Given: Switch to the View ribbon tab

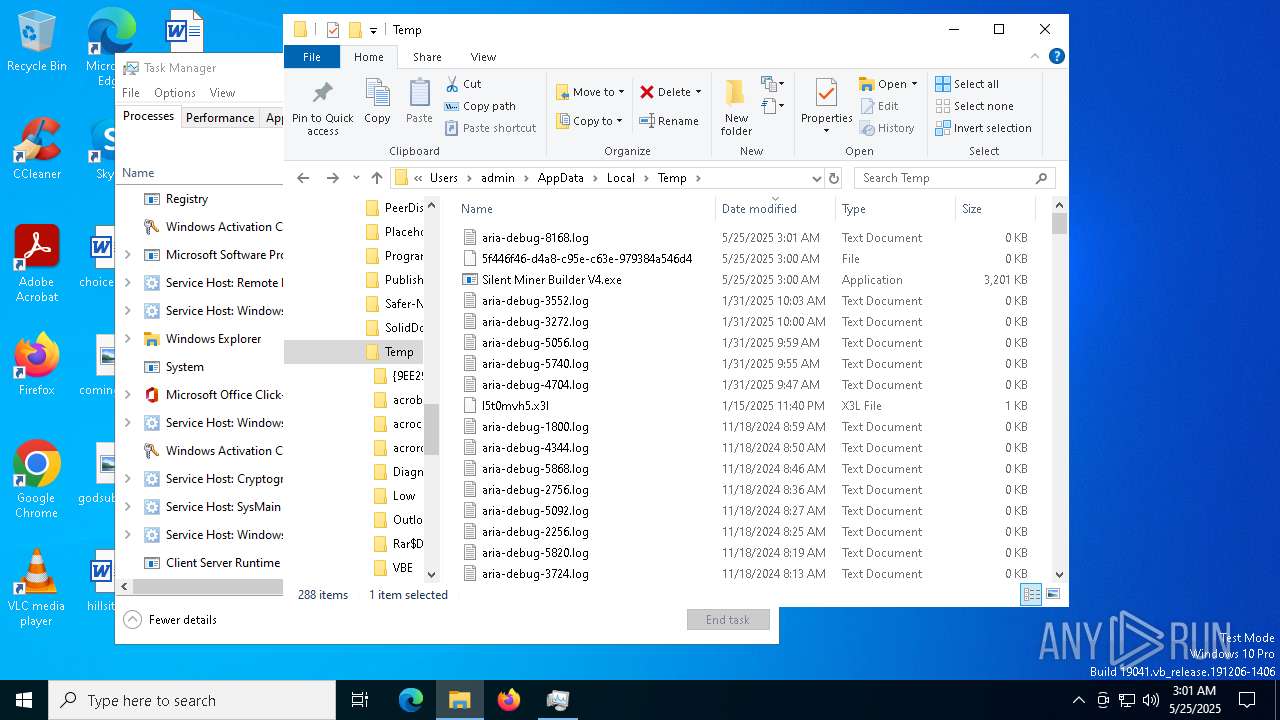Looking at the screenshot, I should tap(483, 57).
